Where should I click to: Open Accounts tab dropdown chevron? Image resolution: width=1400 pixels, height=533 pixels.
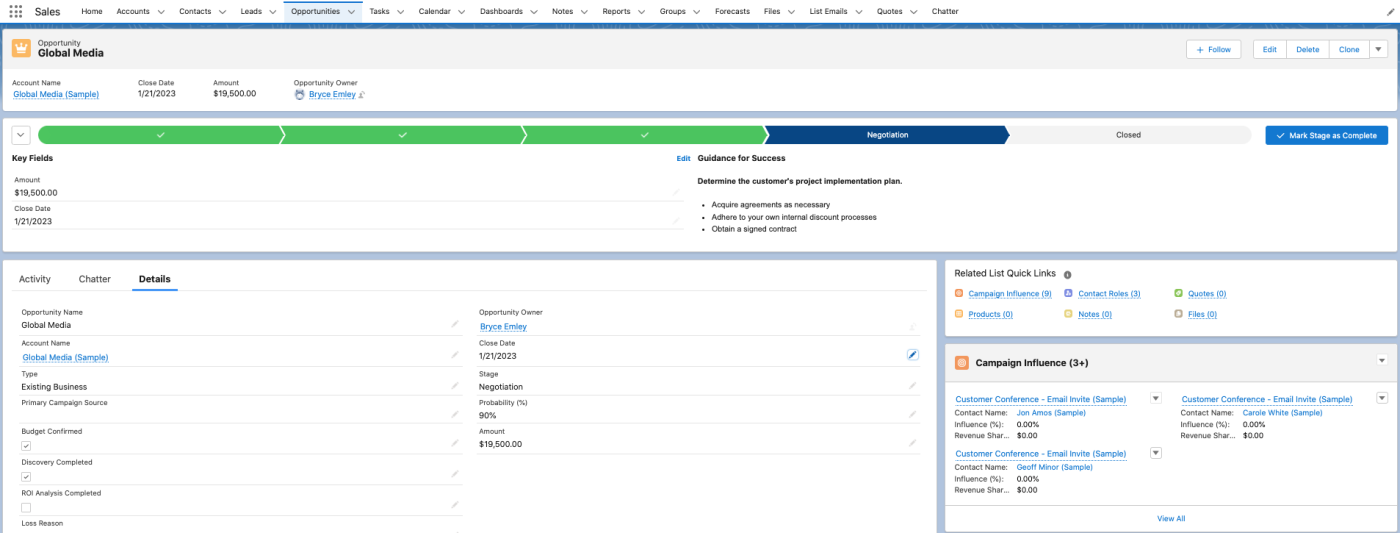coord(161,12)
